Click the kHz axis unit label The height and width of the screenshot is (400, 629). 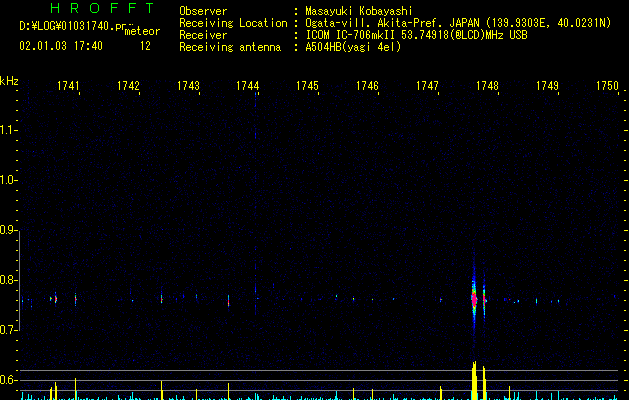pyautogui.click(x=9, y=81)
